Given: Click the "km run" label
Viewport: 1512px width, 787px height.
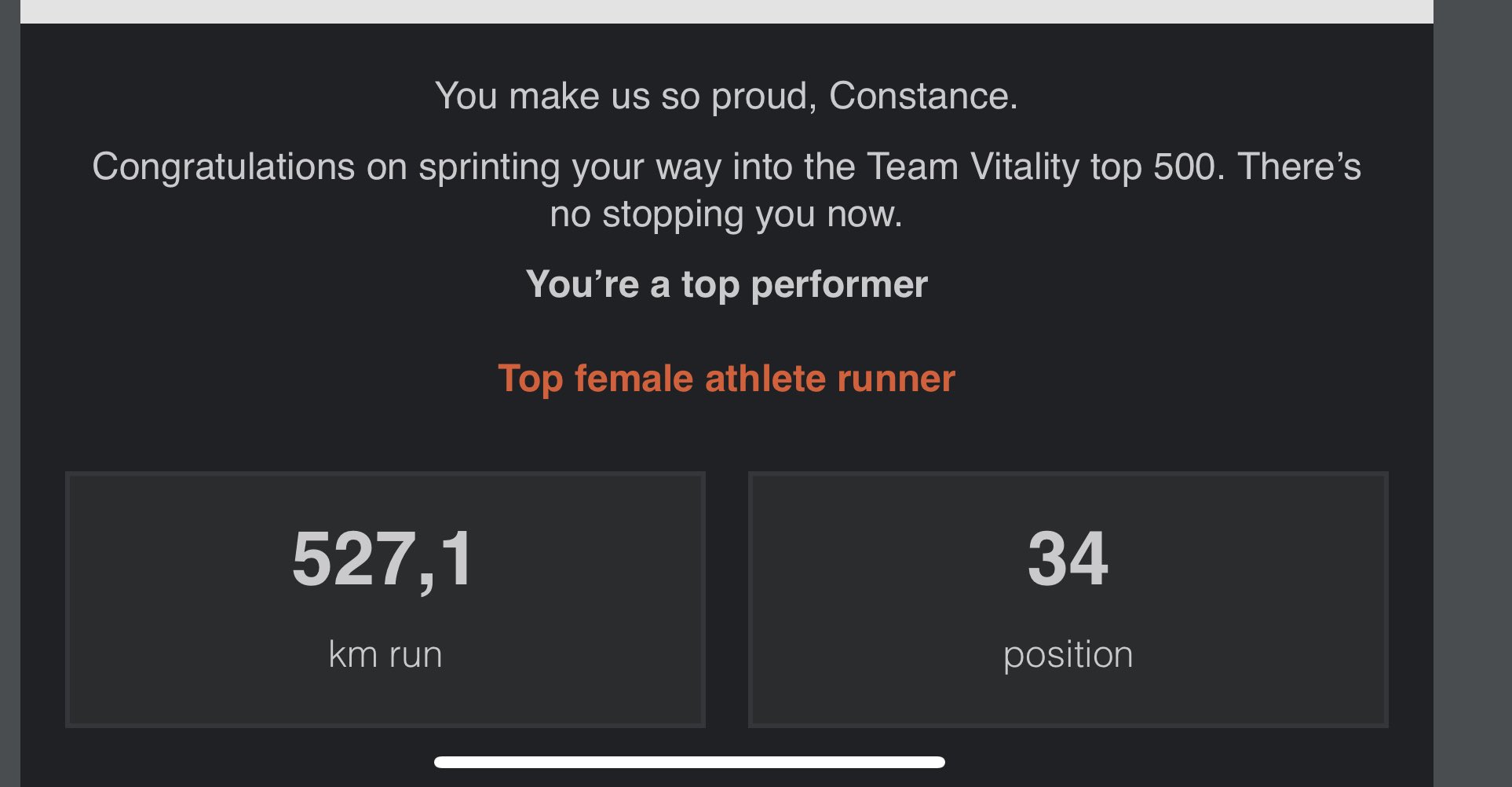Looking at the screenshot, I should (385, 654).
